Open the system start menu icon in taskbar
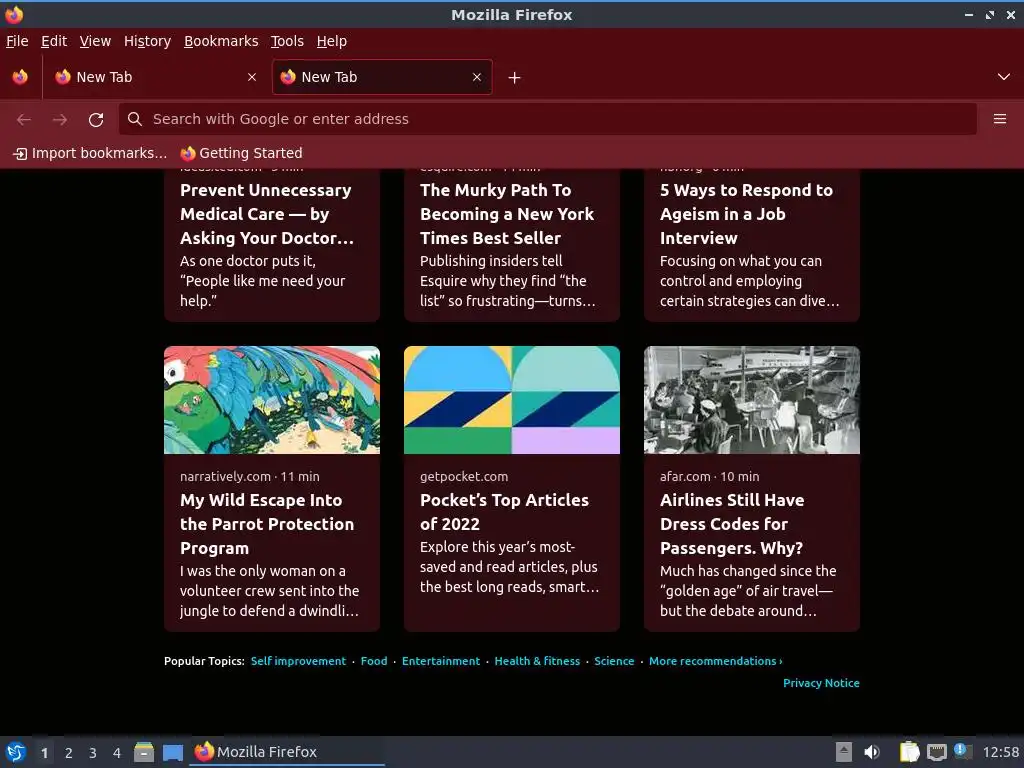This screenshot has height=768, width=1024. click(16, 752)
